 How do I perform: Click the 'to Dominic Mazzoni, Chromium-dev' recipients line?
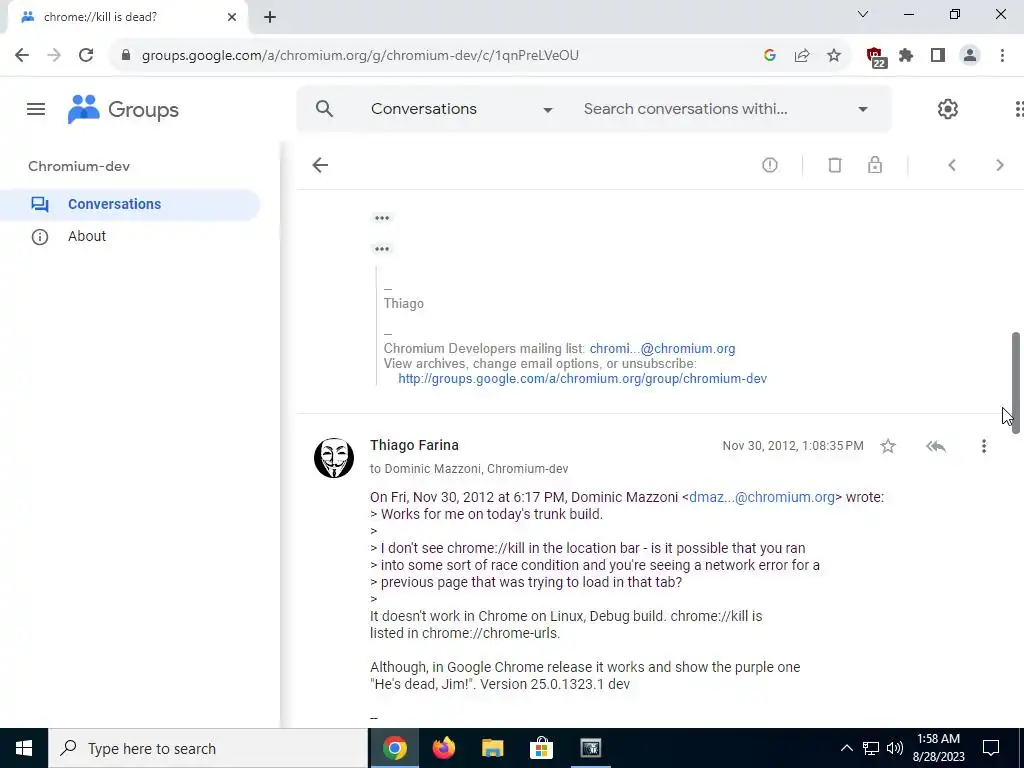click(x=469, y=469)
